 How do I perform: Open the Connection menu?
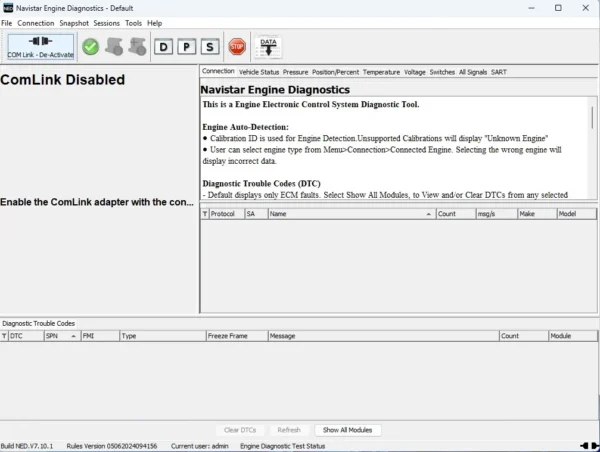coord(36,23)
